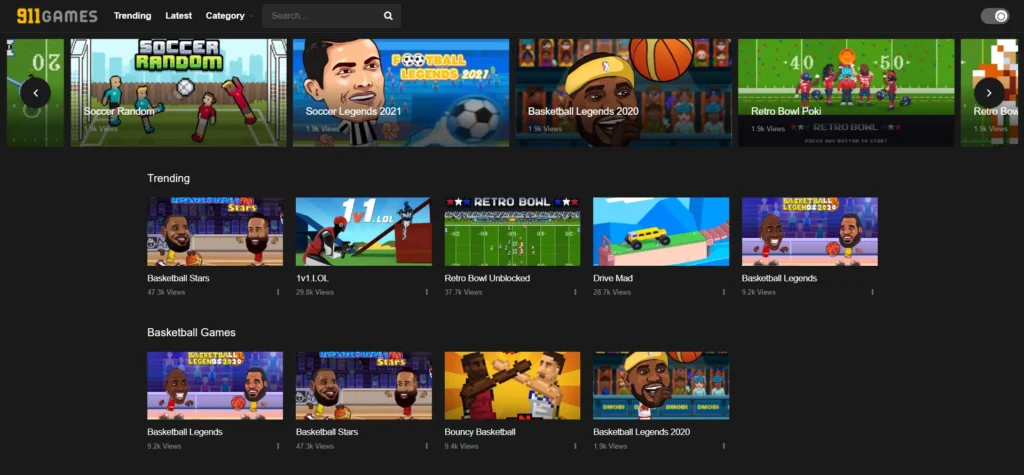Open more options for Trending Basketball Stars
This screenshot has height=475, width=1024.
click(278, 292)
